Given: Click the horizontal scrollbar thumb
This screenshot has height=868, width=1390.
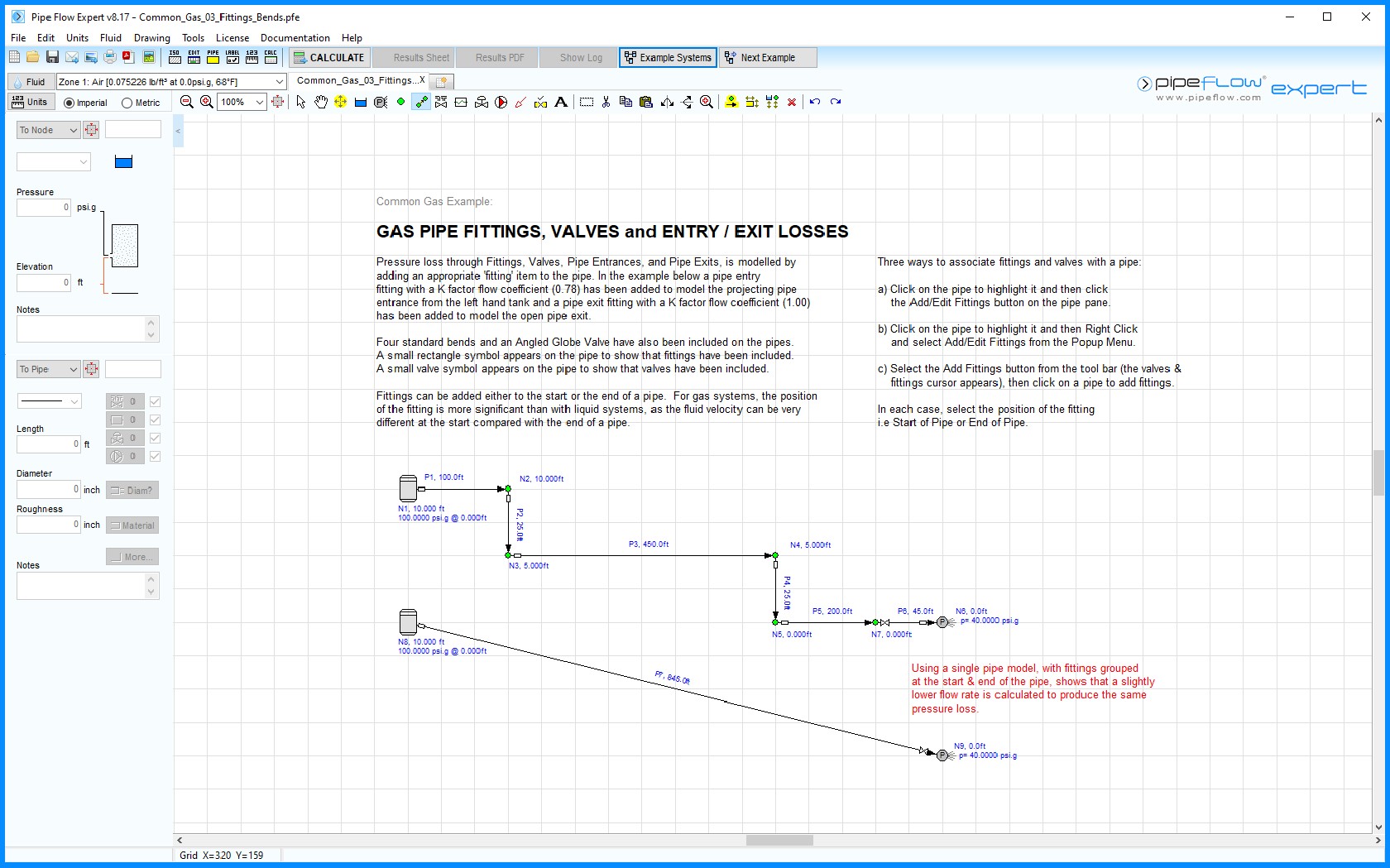Looking at the screenshot, I should [779, 840].
